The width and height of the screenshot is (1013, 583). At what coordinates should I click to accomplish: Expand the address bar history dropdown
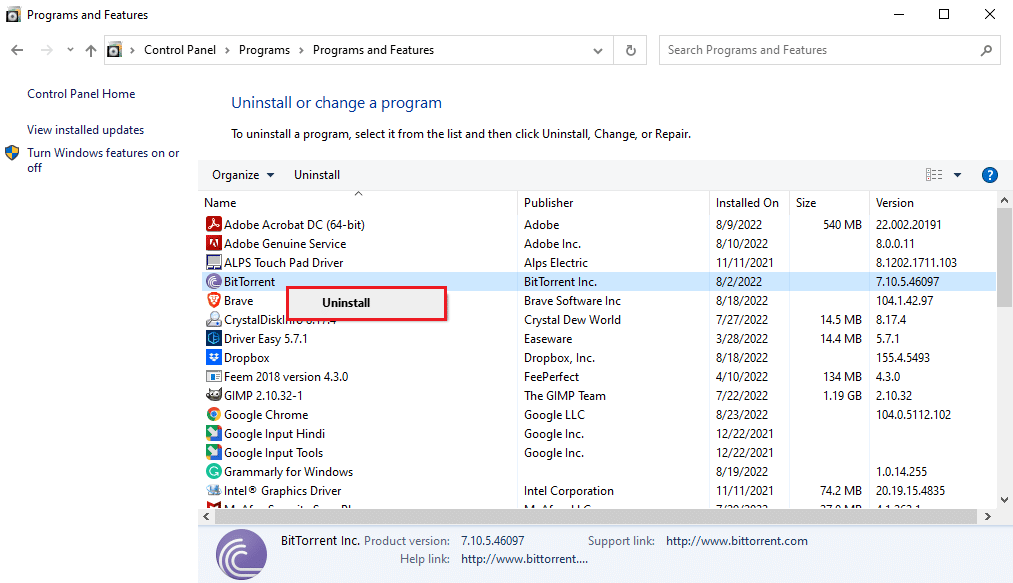[x=598, y=50]
